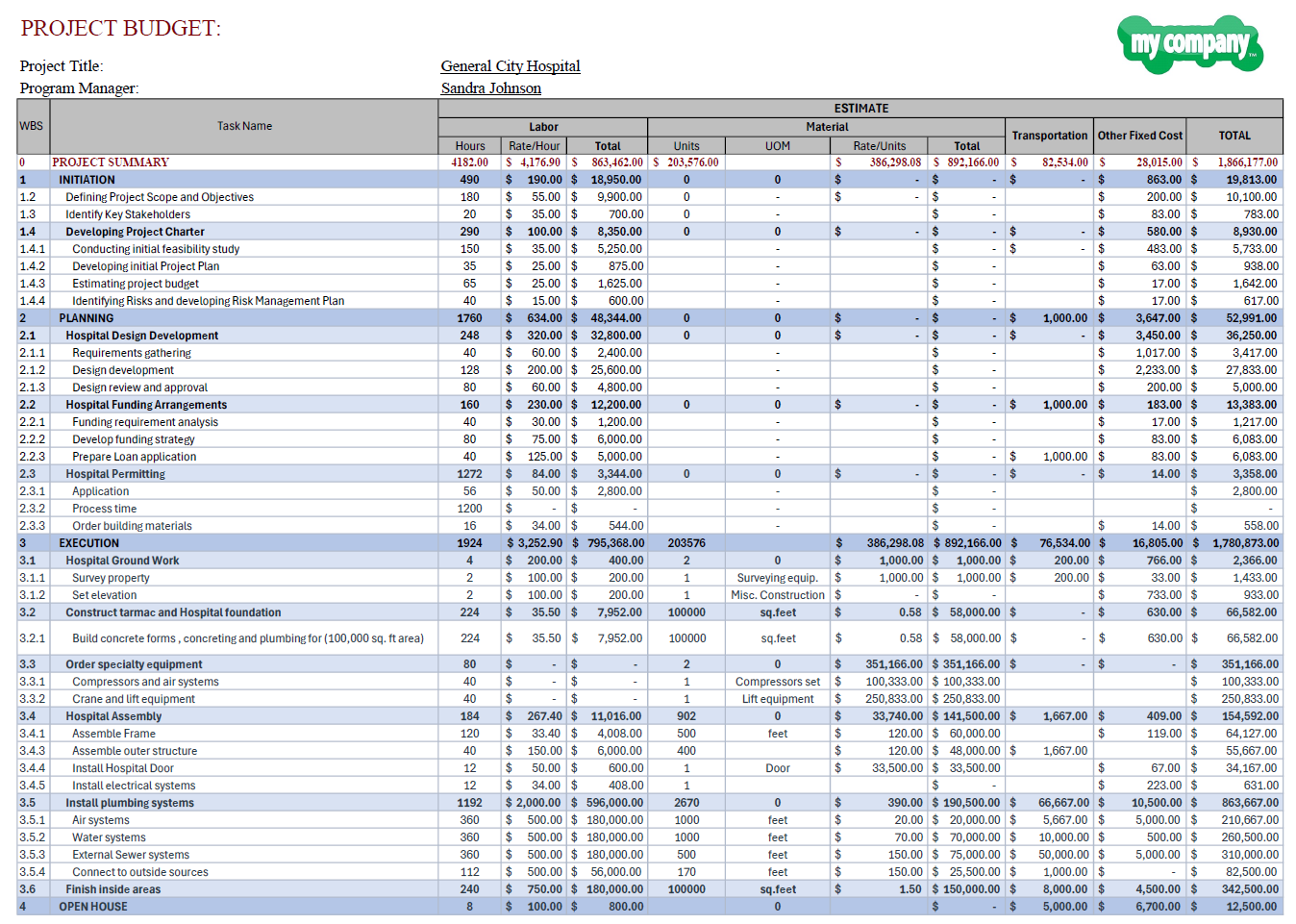
Task: Select Process time task
Action: tap(104, 509)
